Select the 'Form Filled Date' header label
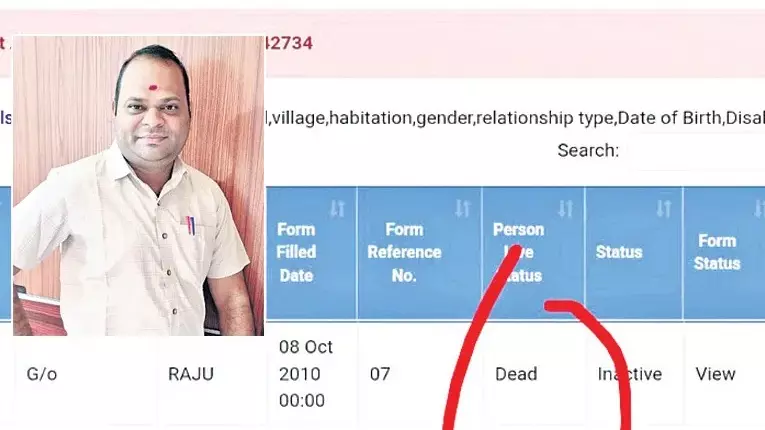 point(296,252)
